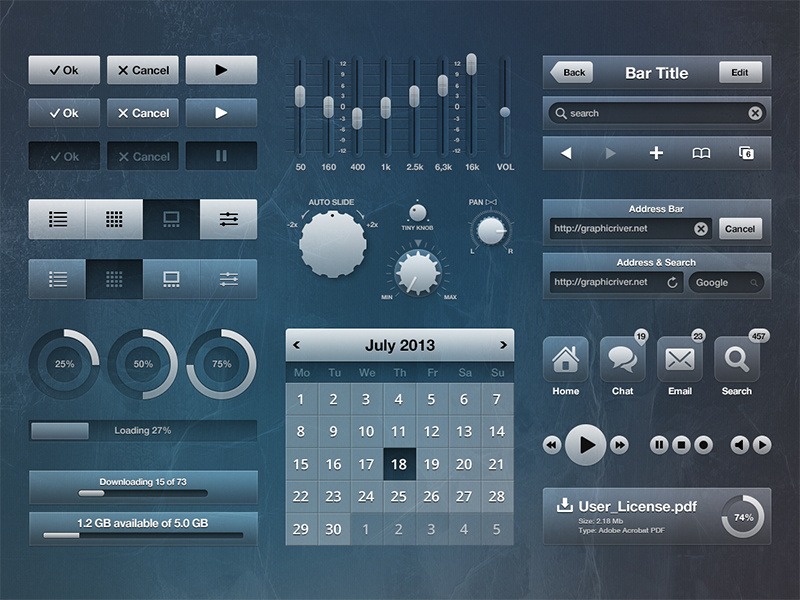This screenshot has height=600, width=800.
Task: Go to previous month in calendar
Action: 296,345
